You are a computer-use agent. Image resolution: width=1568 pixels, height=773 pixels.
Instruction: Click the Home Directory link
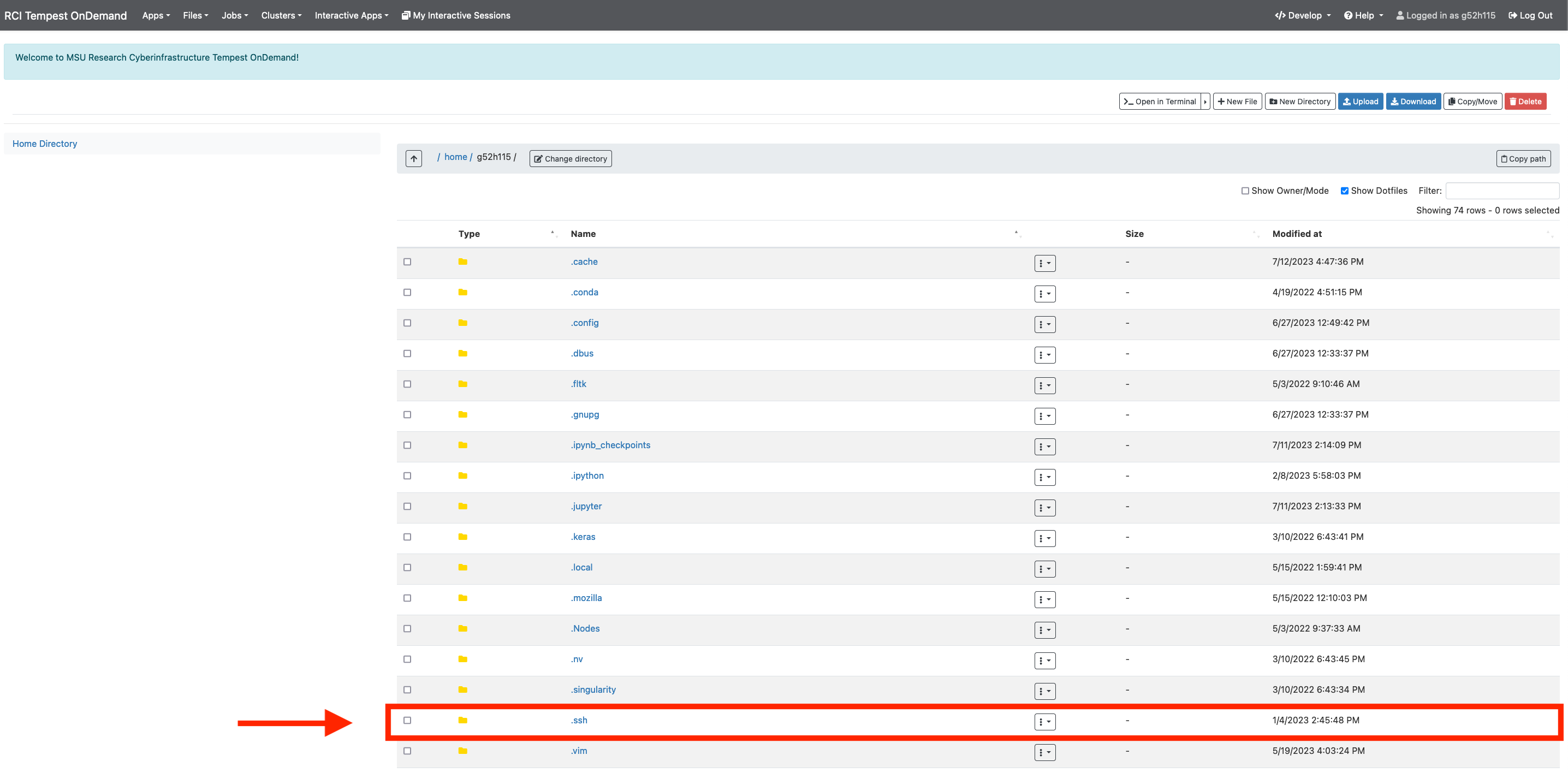[45, 143]
